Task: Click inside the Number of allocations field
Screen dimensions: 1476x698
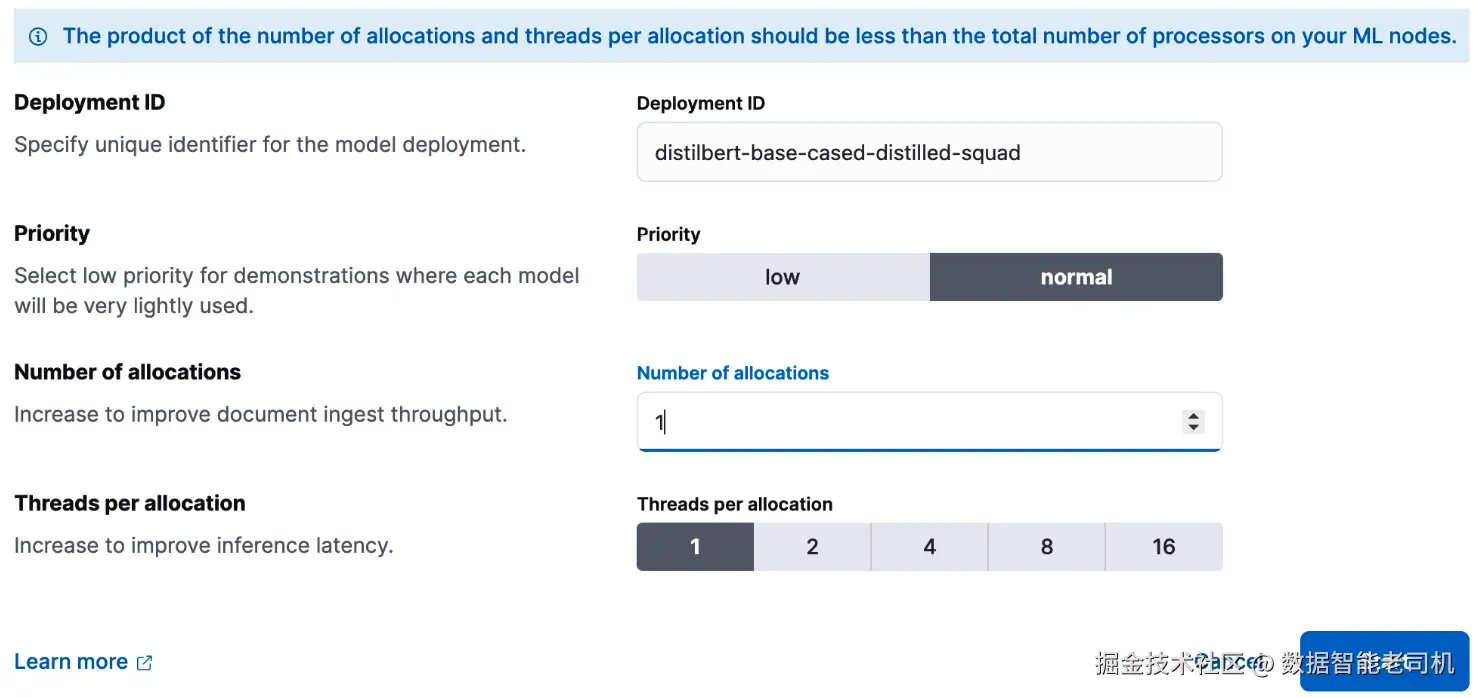Action: pos(929,422)
